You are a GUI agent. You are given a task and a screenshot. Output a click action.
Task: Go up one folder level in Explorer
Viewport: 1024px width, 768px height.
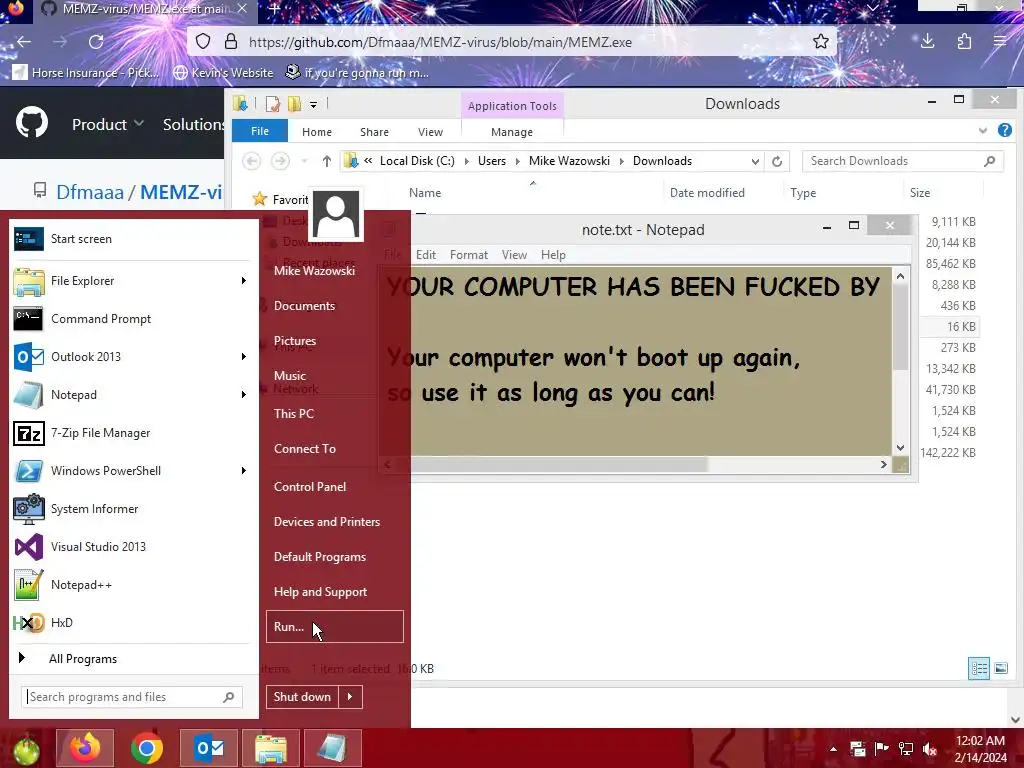click(x=327, y=161)
